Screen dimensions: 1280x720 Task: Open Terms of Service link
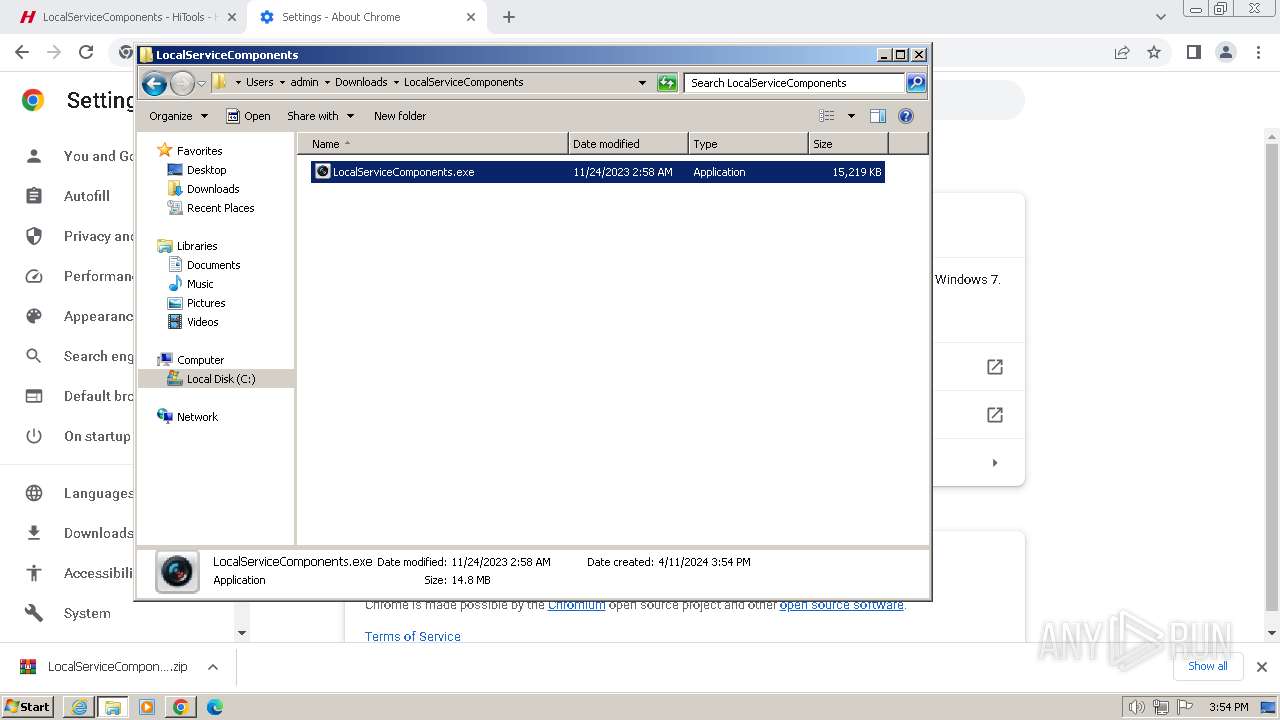click(x=413, y=637)
